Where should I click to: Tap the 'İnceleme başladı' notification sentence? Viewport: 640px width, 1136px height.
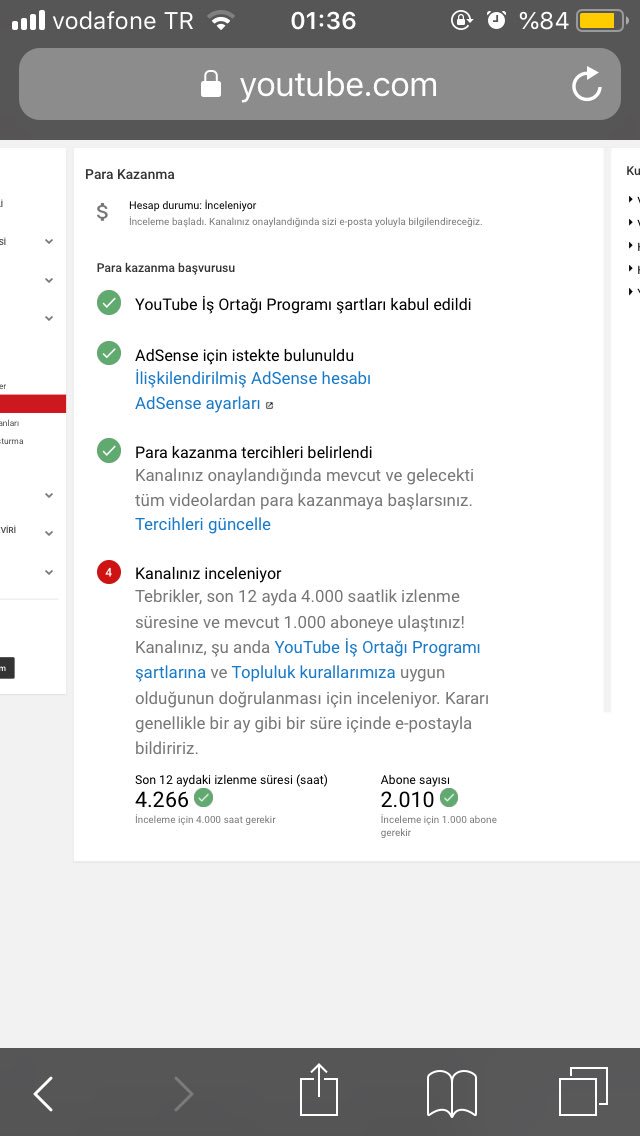[306, 221]
